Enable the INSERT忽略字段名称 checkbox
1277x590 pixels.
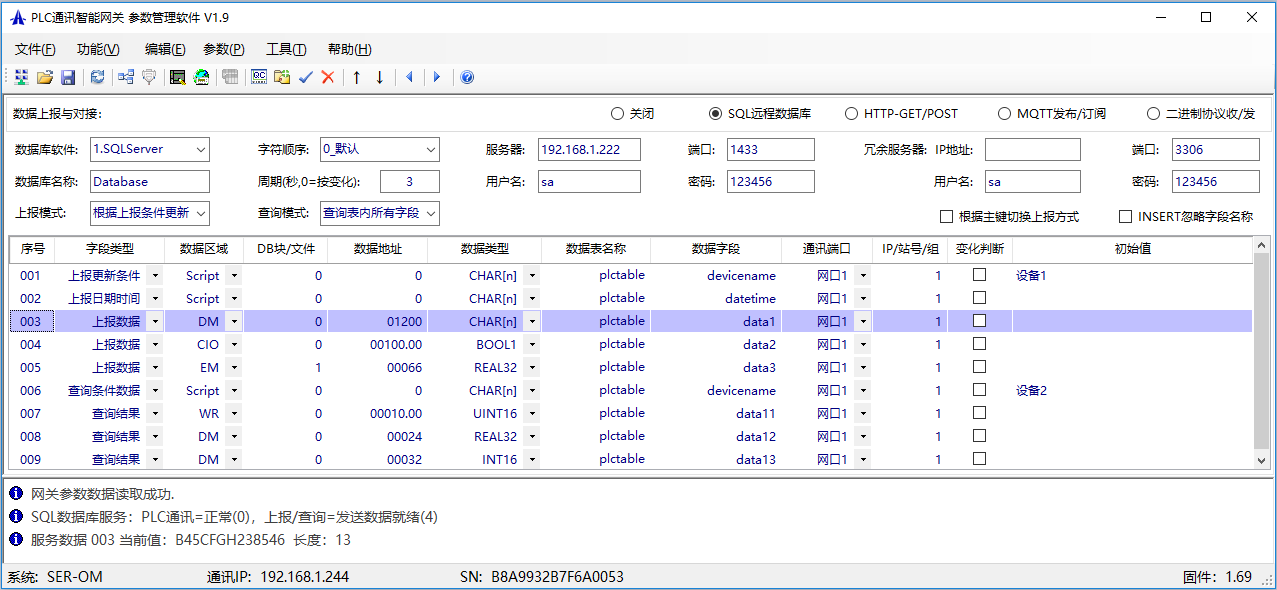(x=1125, y=216)
